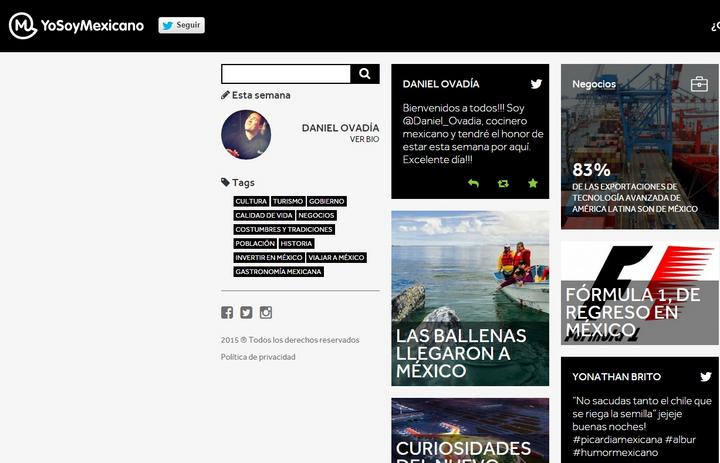Screen dimensions: 720x463
Task: Open the VER BIO link
Action: [x=364, y=140]
